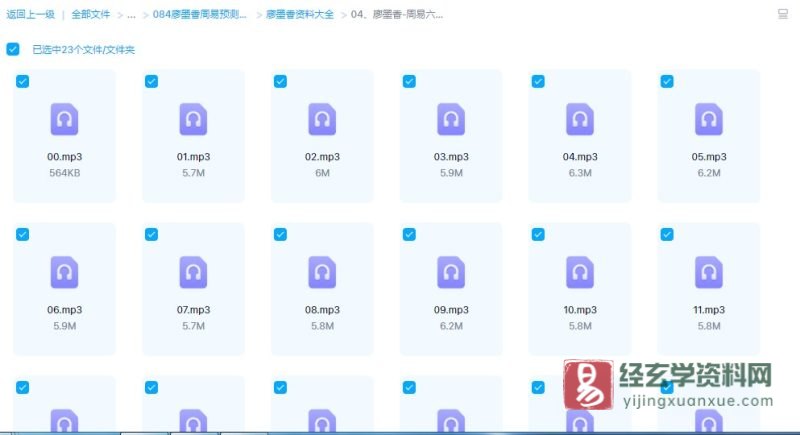Open the 05.mp3 audio icon
Viewport: 800px width, 435px height.
[x=709, y=120]
